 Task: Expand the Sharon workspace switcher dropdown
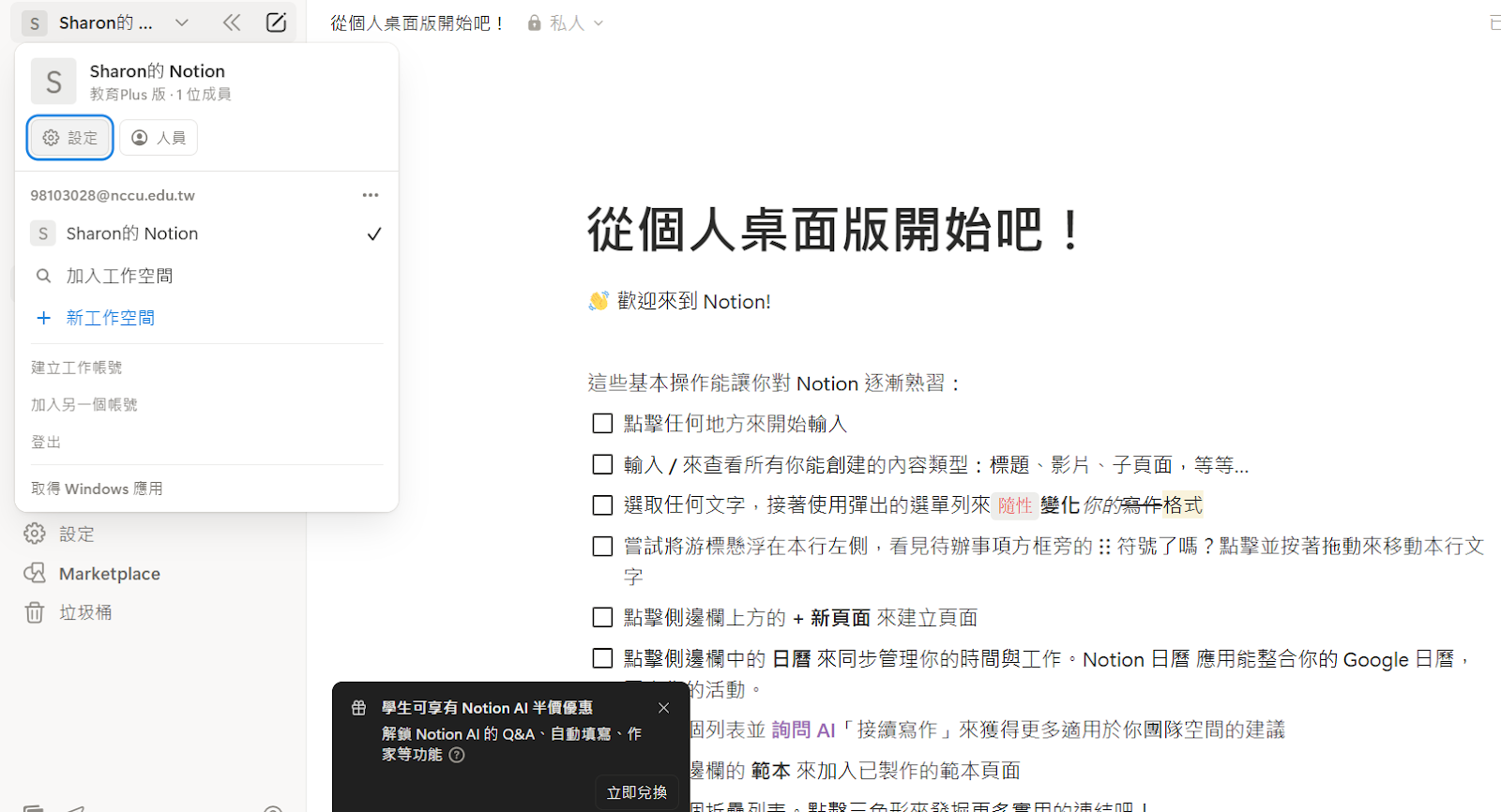click(x=181, y=23)
